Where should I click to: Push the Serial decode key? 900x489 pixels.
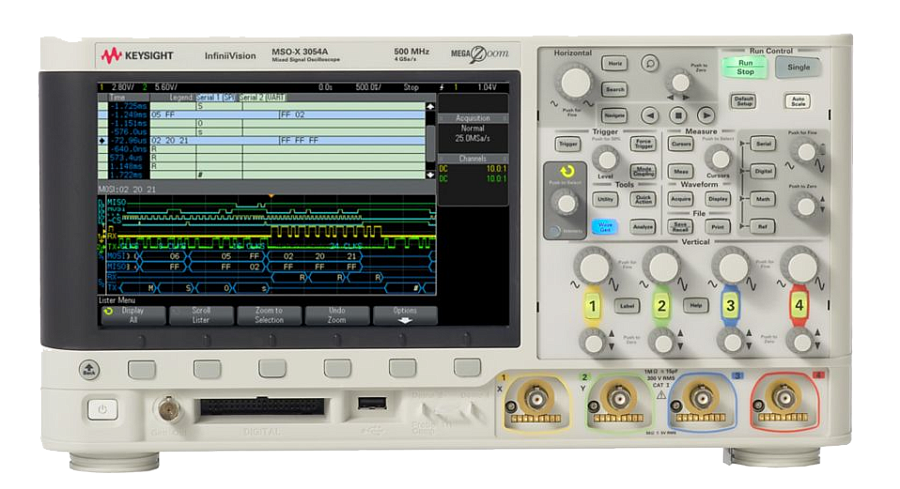763,144
